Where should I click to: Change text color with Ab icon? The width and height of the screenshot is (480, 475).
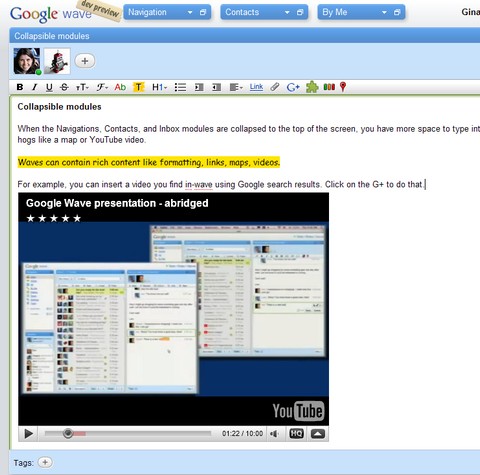click(120, 87)
